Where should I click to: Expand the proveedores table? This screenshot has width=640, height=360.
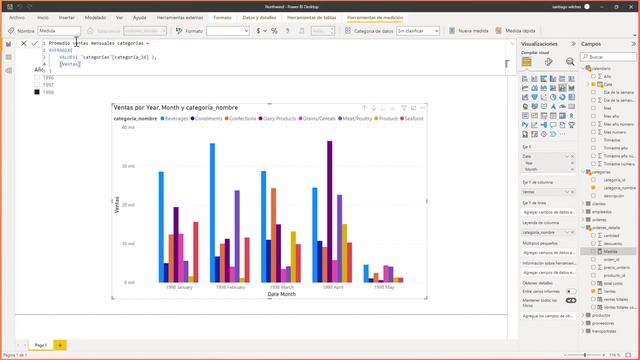583,323
